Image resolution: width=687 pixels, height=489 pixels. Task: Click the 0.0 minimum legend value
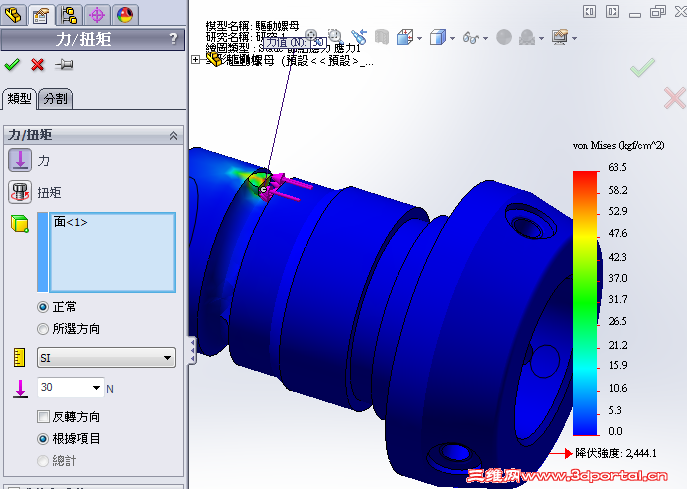coord(615,431)
